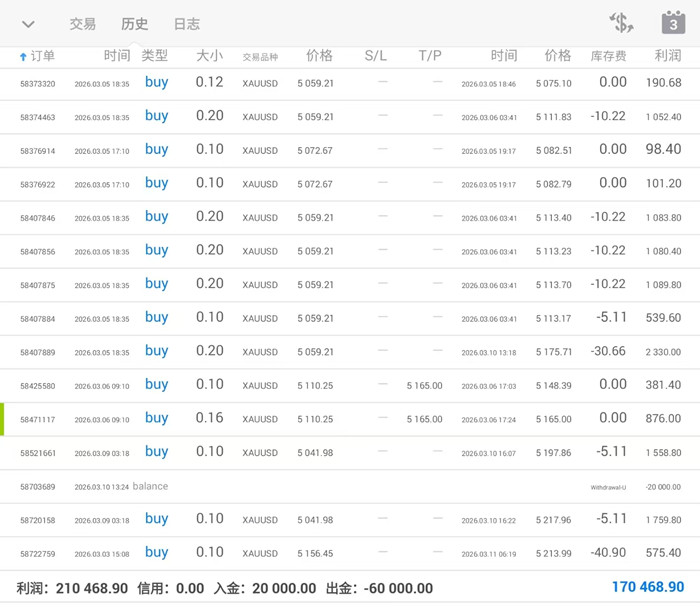The image size is (700, 616).
Task: Open the calendar period icon
Action: (x=673, y=23)
